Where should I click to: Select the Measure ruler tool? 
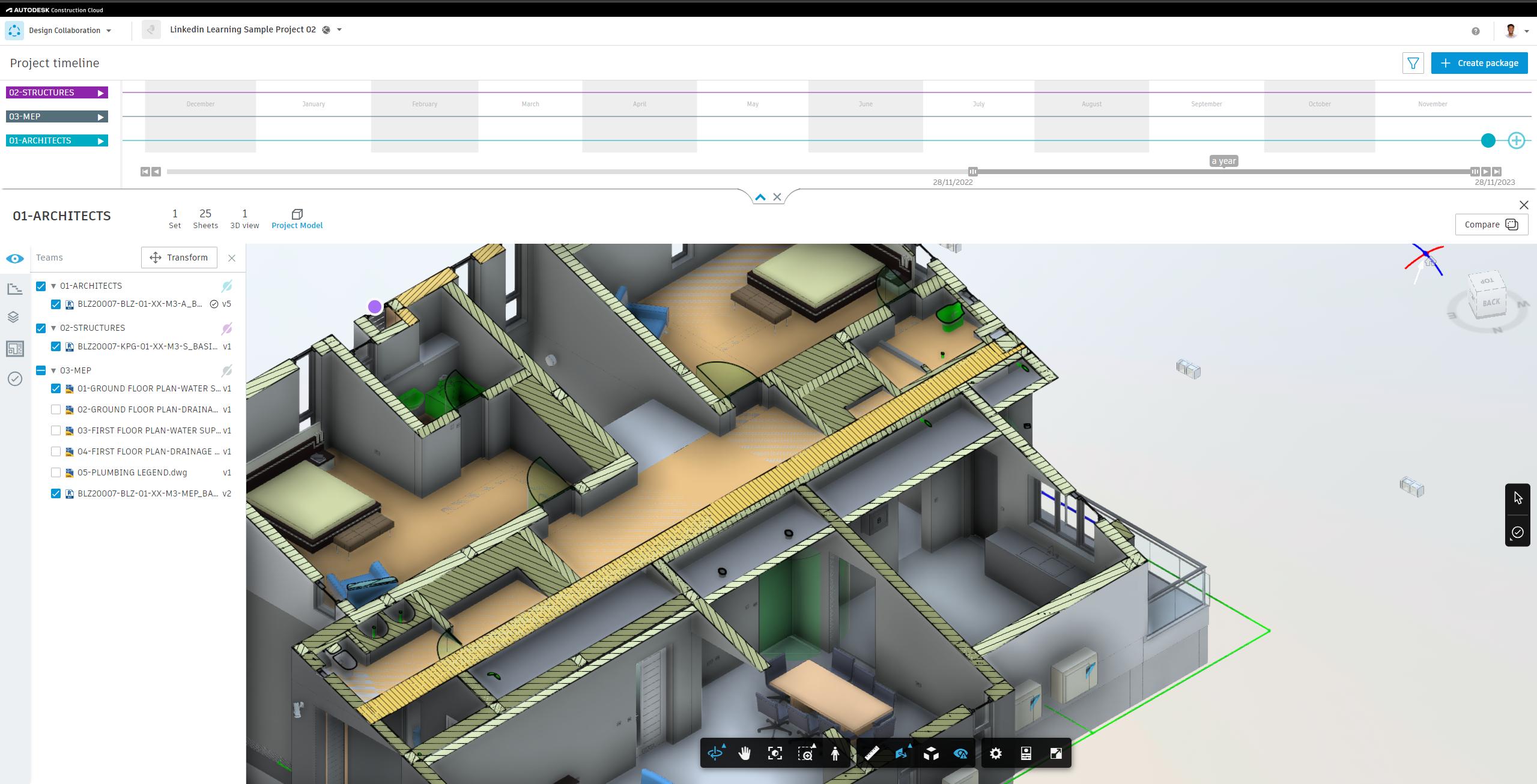872,753
